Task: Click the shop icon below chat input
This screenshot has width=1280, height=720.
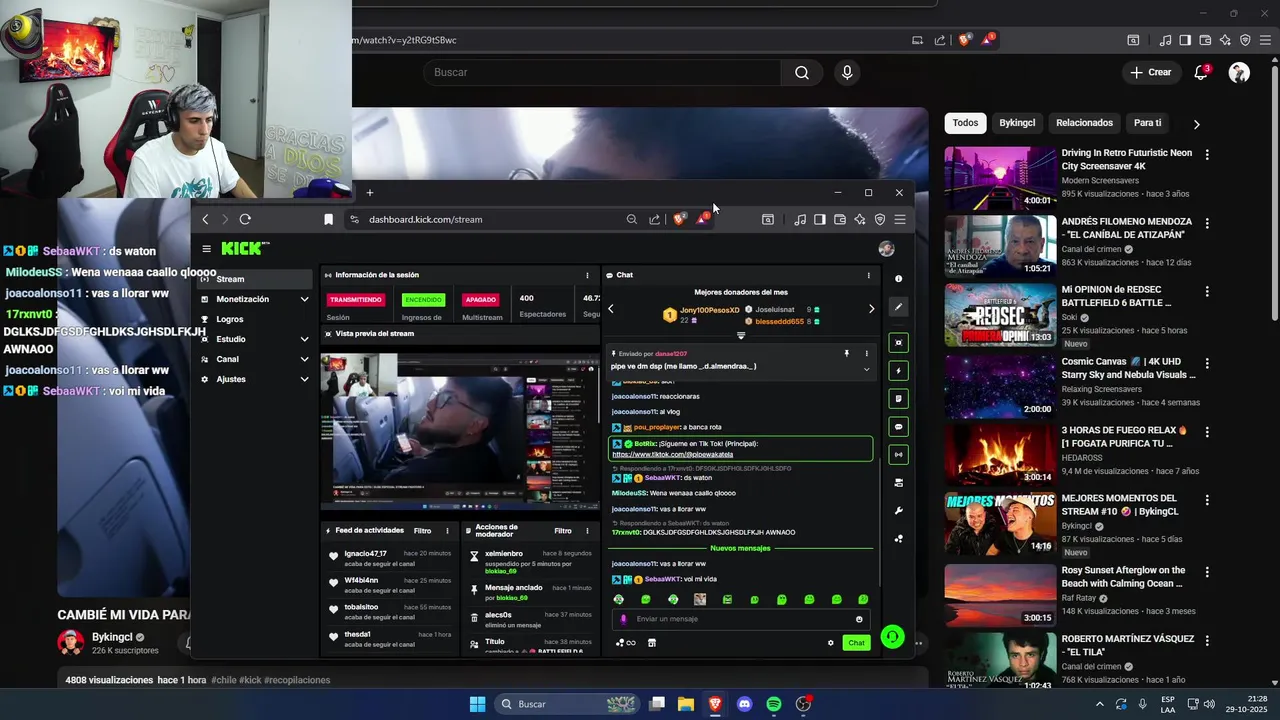Action: (652, 643)
